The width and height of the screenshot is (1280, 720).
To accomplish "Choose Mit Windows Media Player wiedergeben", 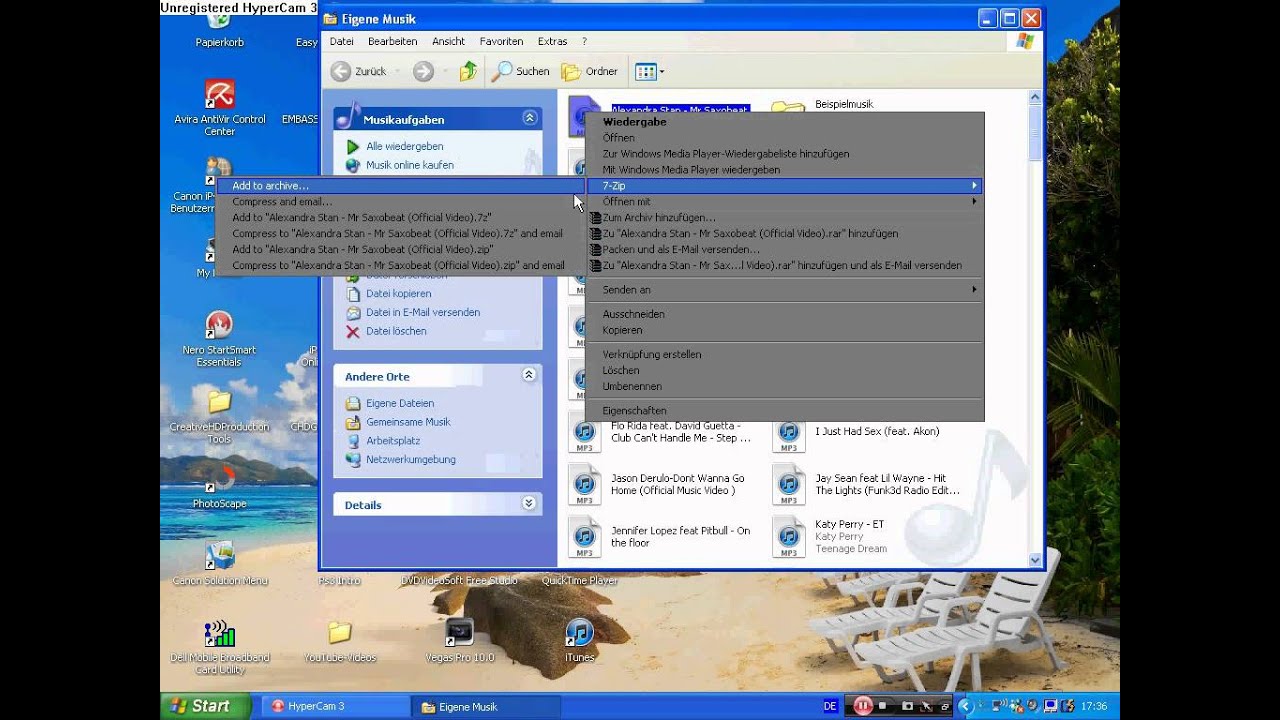I will pos(784,170).
